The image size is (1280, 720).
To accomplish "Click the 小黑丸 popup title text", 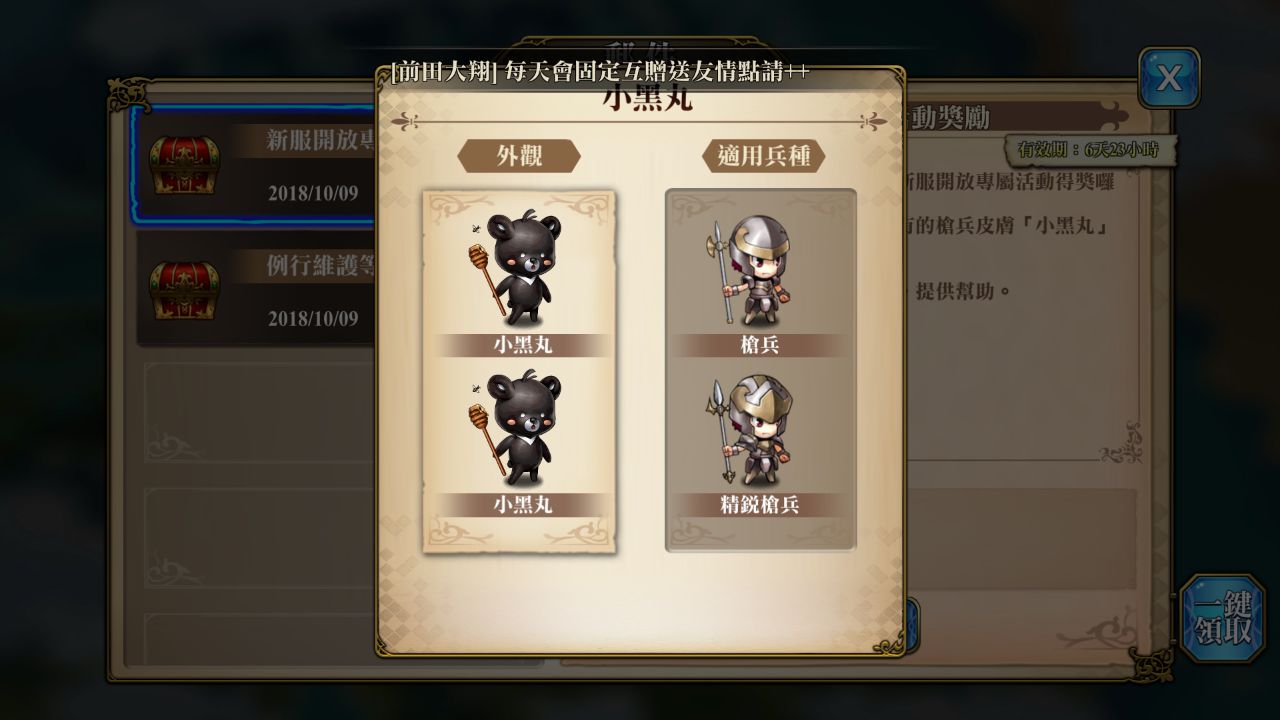I will coord(647,100).
